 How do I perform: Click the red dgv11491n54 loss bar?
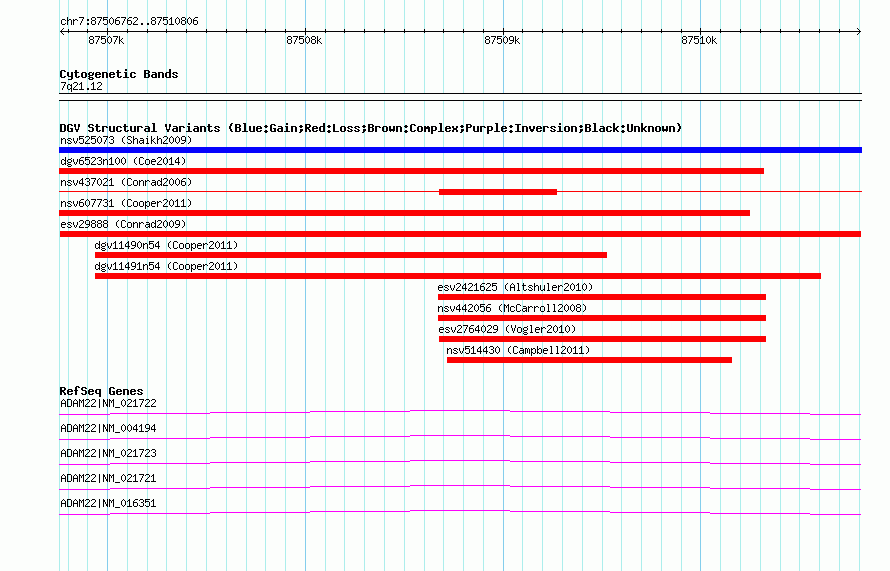[458, 276]
